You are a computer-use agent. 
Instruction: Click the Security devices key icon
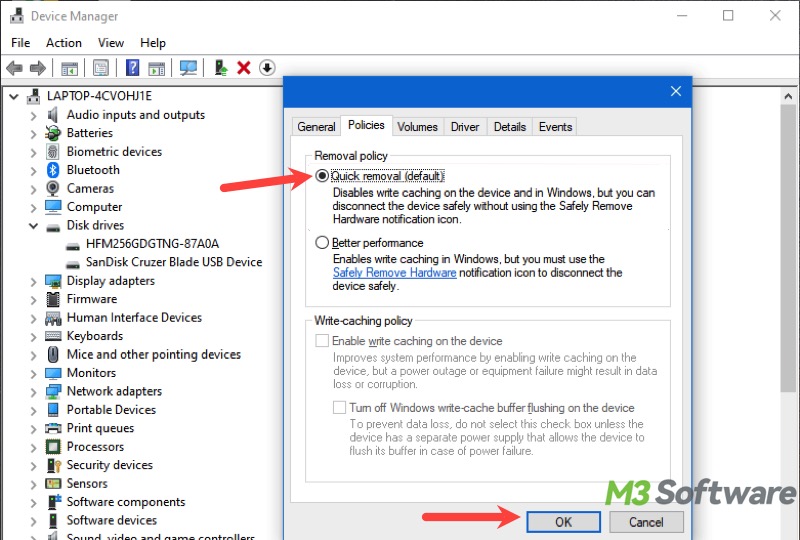(54, 465)
